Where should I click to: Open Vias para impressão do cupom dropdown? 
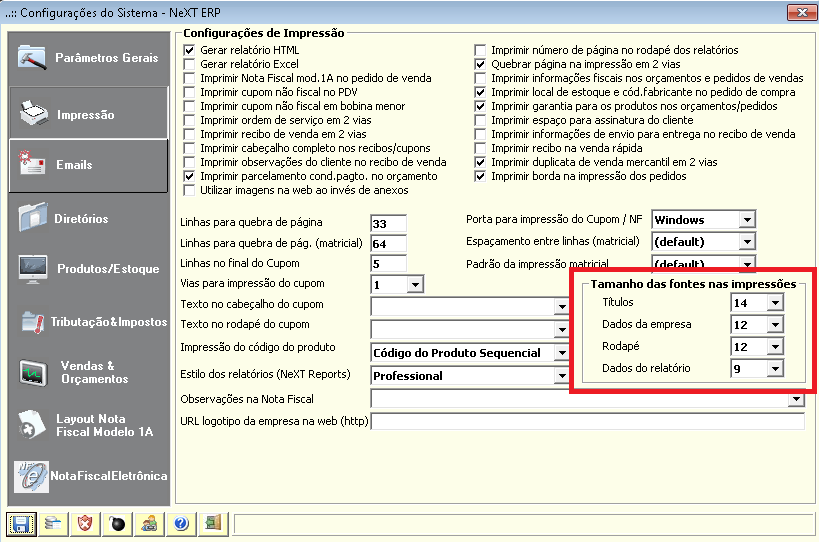coord(415,285)
